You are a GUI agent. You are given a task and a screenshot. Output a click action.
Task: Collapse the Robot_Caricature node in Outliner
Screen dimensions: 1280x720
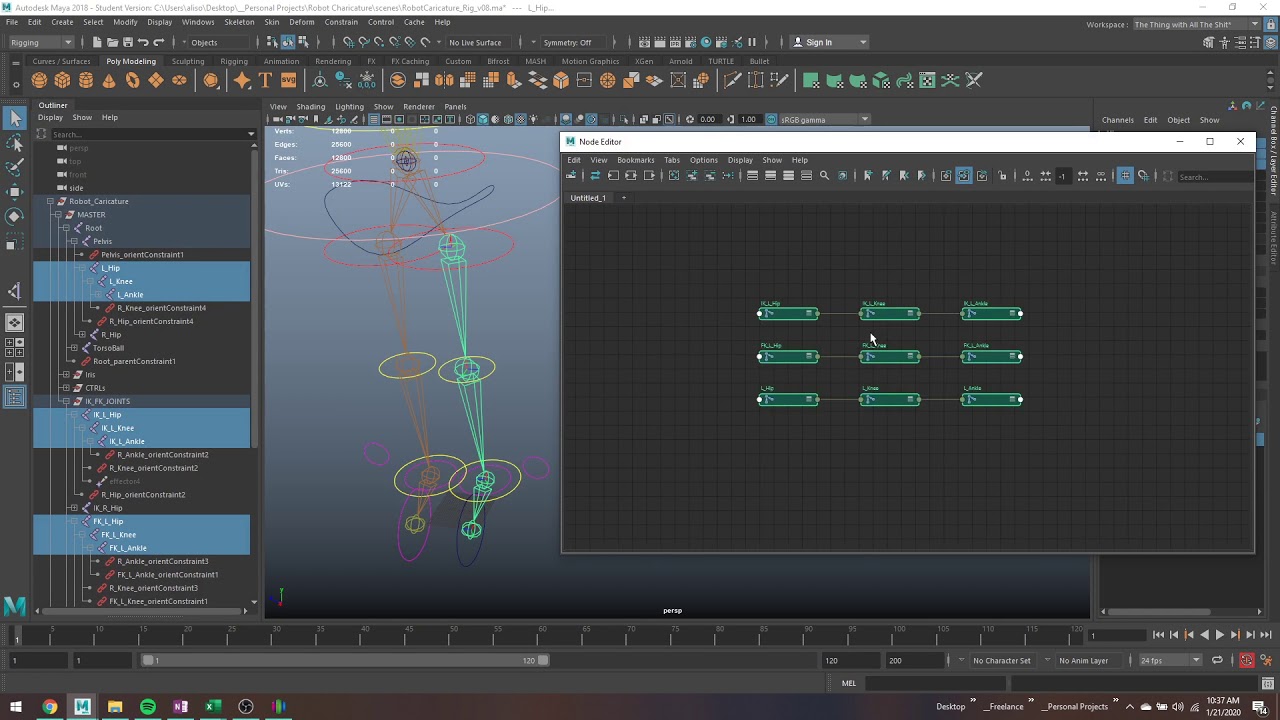point(50,201)
